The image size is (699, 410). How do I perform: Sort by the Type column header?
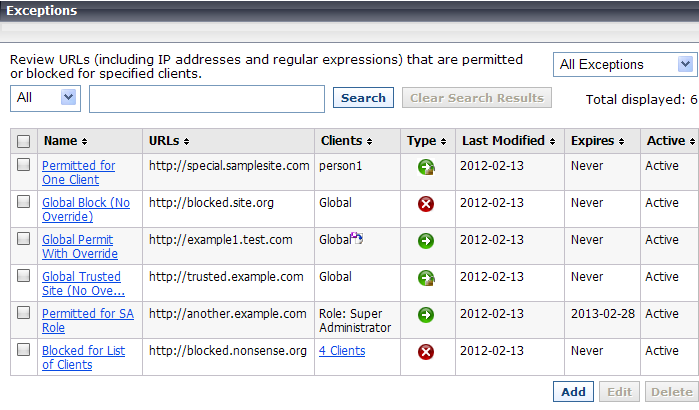point(426,141)
